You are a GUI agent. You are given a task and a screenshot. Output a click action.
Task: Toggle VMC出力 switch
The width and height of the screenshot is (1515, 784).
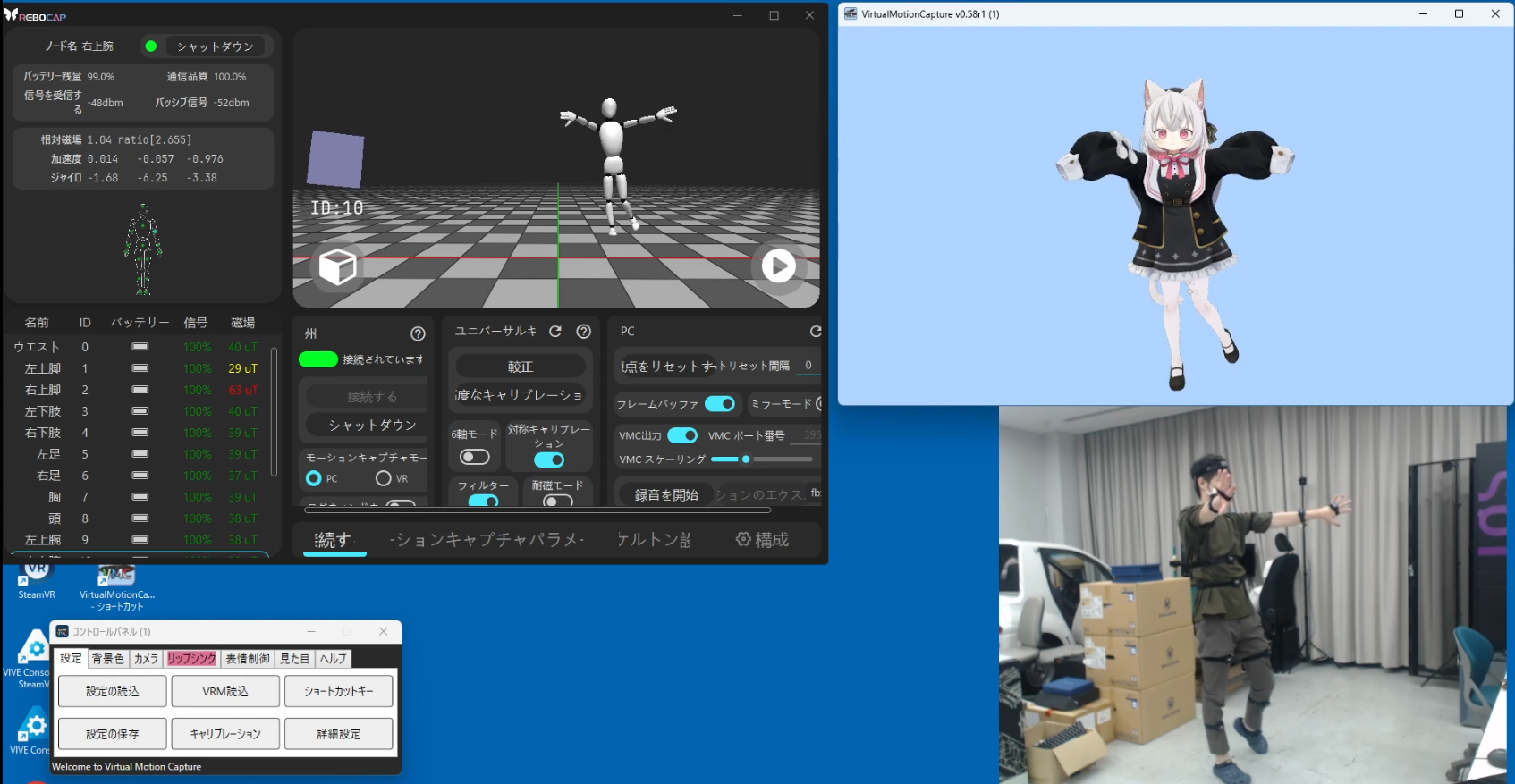pyautogui.click(x=682, y=435)
